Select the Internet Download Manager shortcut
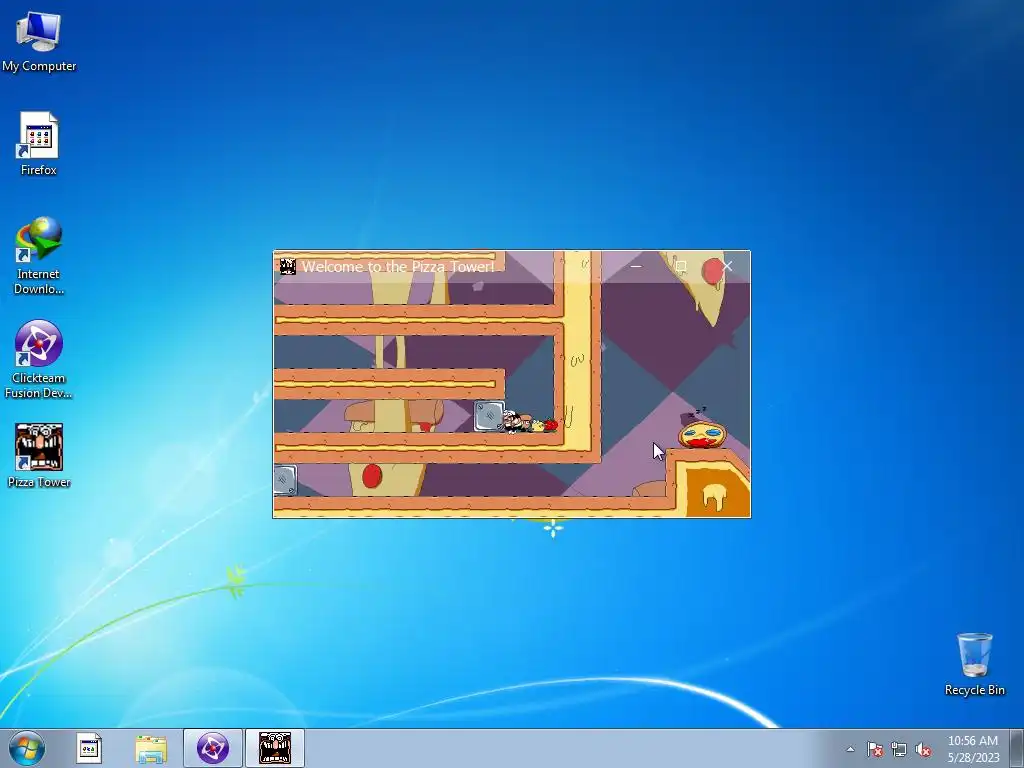The width and height of the screenshot is (1024, 768). point(39,255)
